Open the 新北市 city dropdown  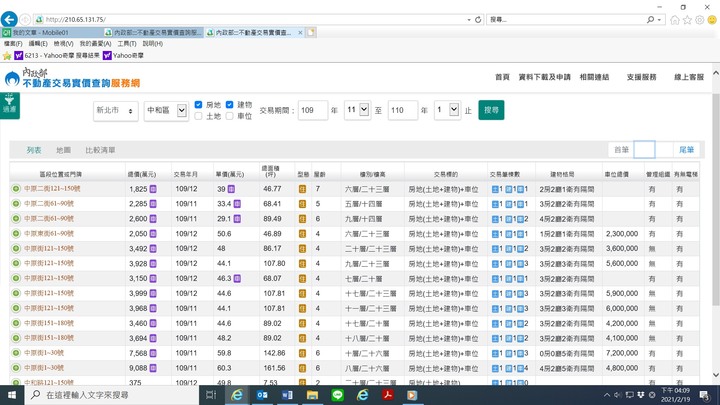click(x=116, y=111)
